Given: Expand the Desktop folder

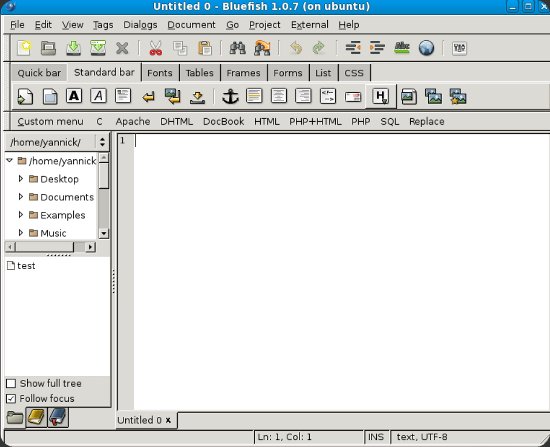Looking at the screenshot, I should tap(21, 179).
